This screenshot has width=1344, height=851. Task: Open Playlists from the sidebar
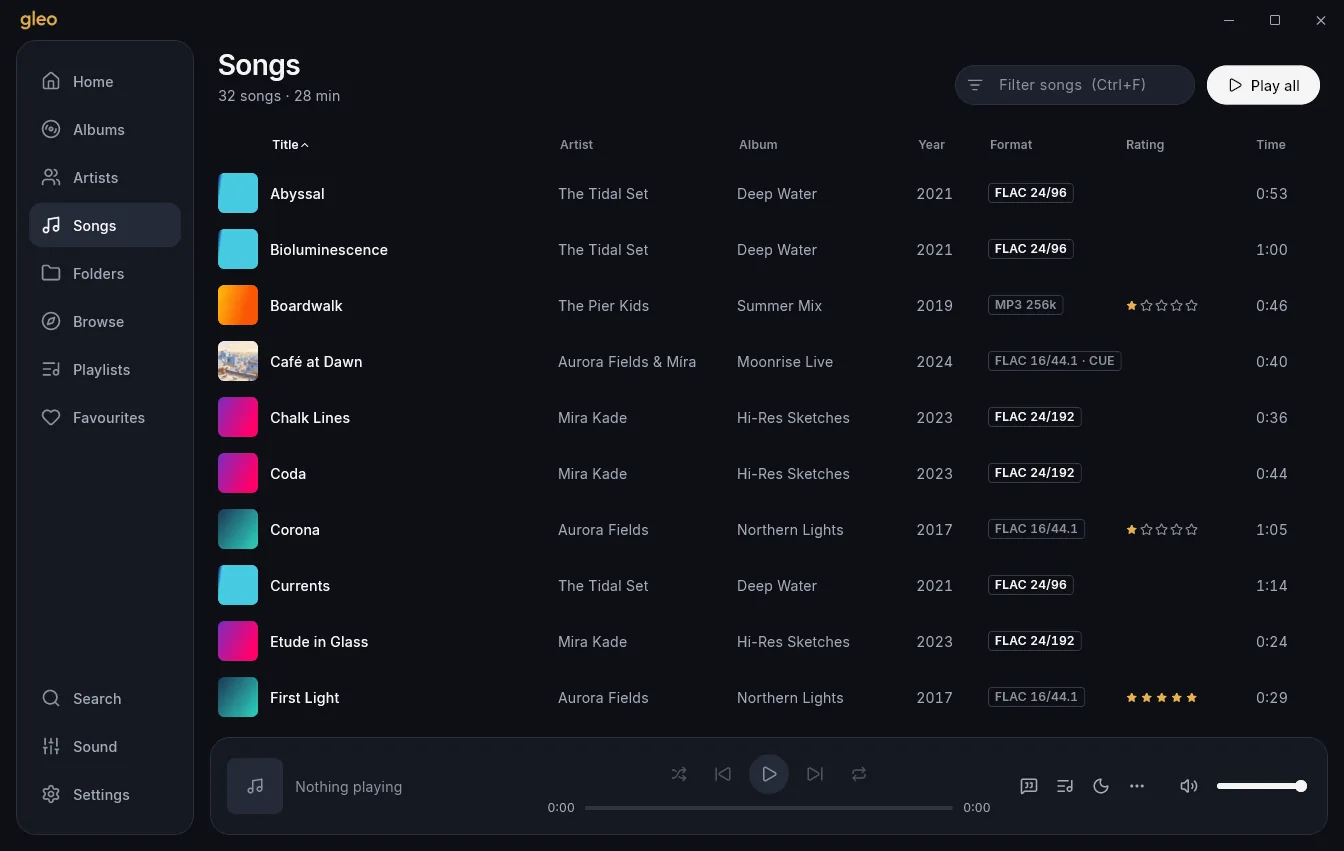[x=105, y=370]
